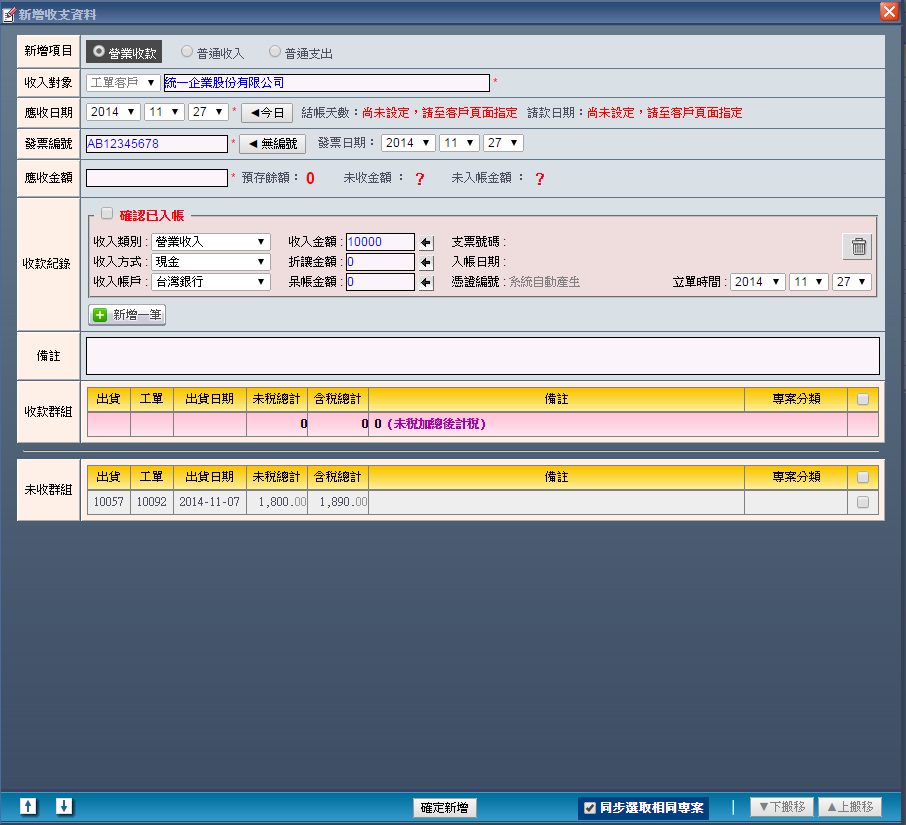Click the 無編號 button

click(x=272, y=143)
